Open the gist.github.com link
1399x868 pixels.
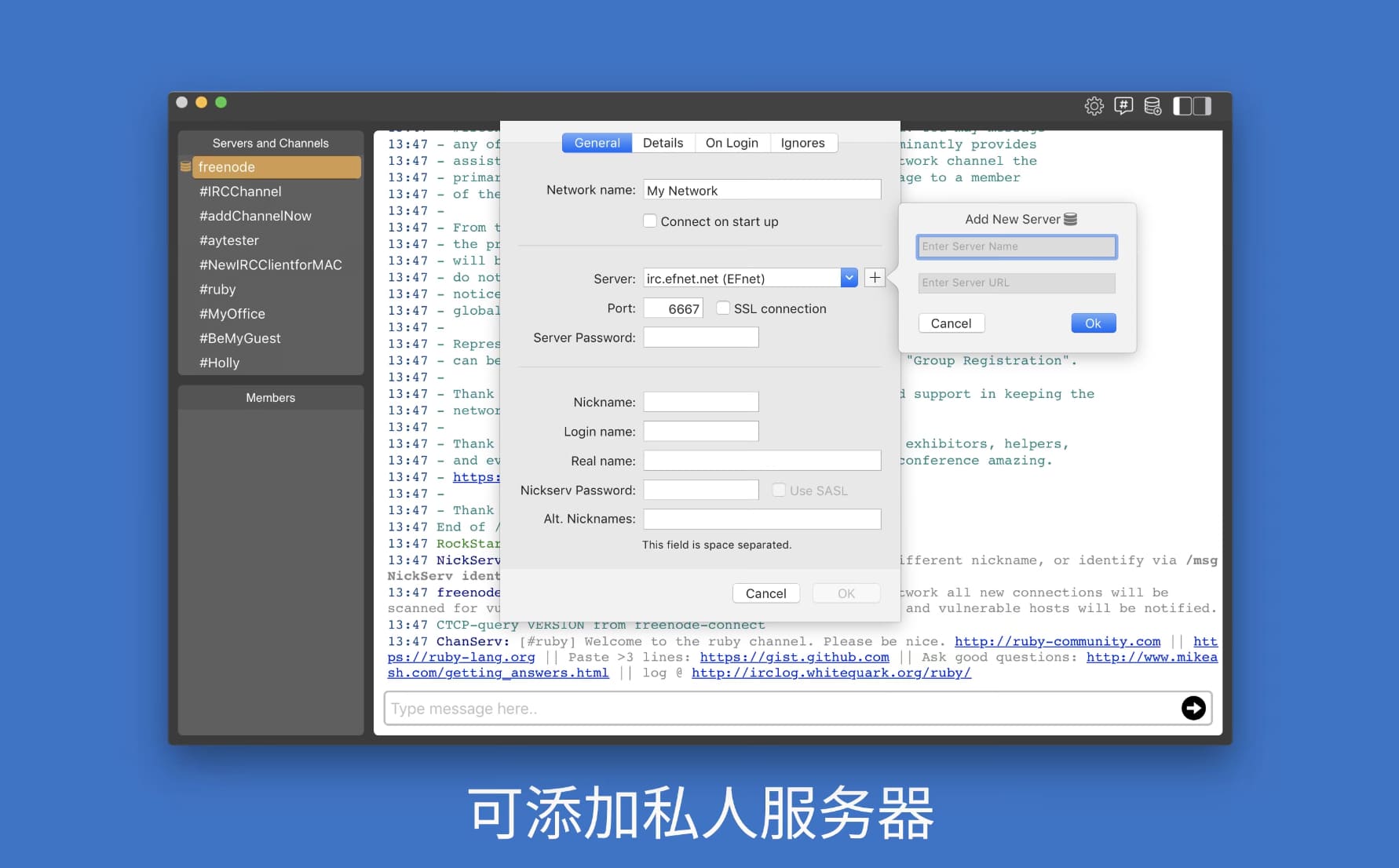click(794, 657)
